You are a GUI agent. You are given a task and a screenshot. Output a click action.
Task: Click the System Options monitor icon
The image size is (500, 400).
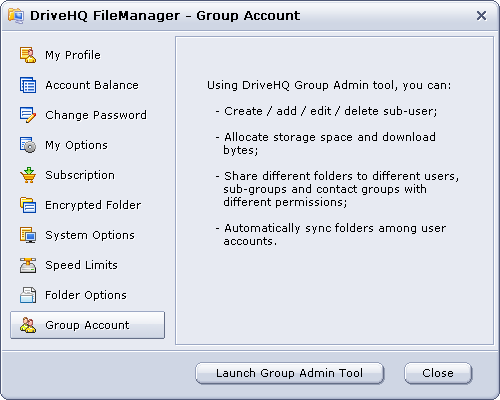28,235
